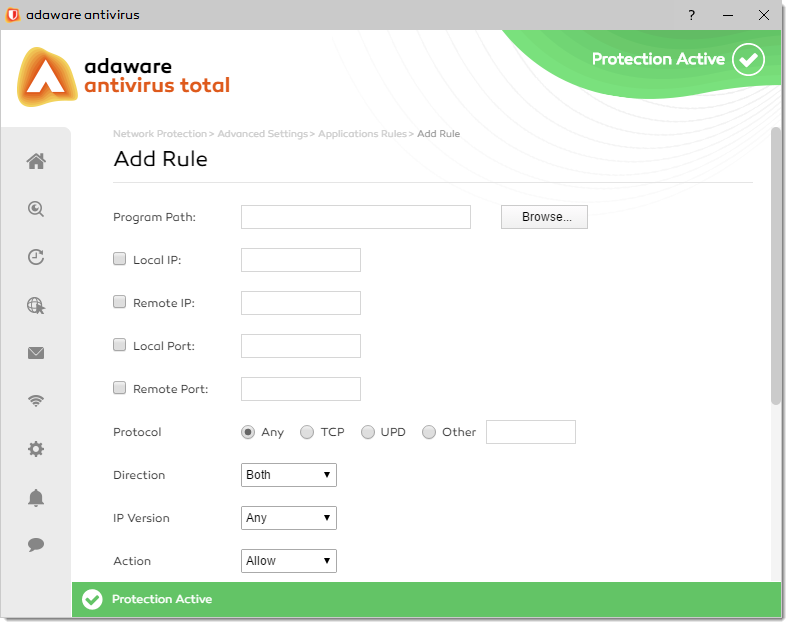Enable the Local IP checkbox

tap(119, 259)
